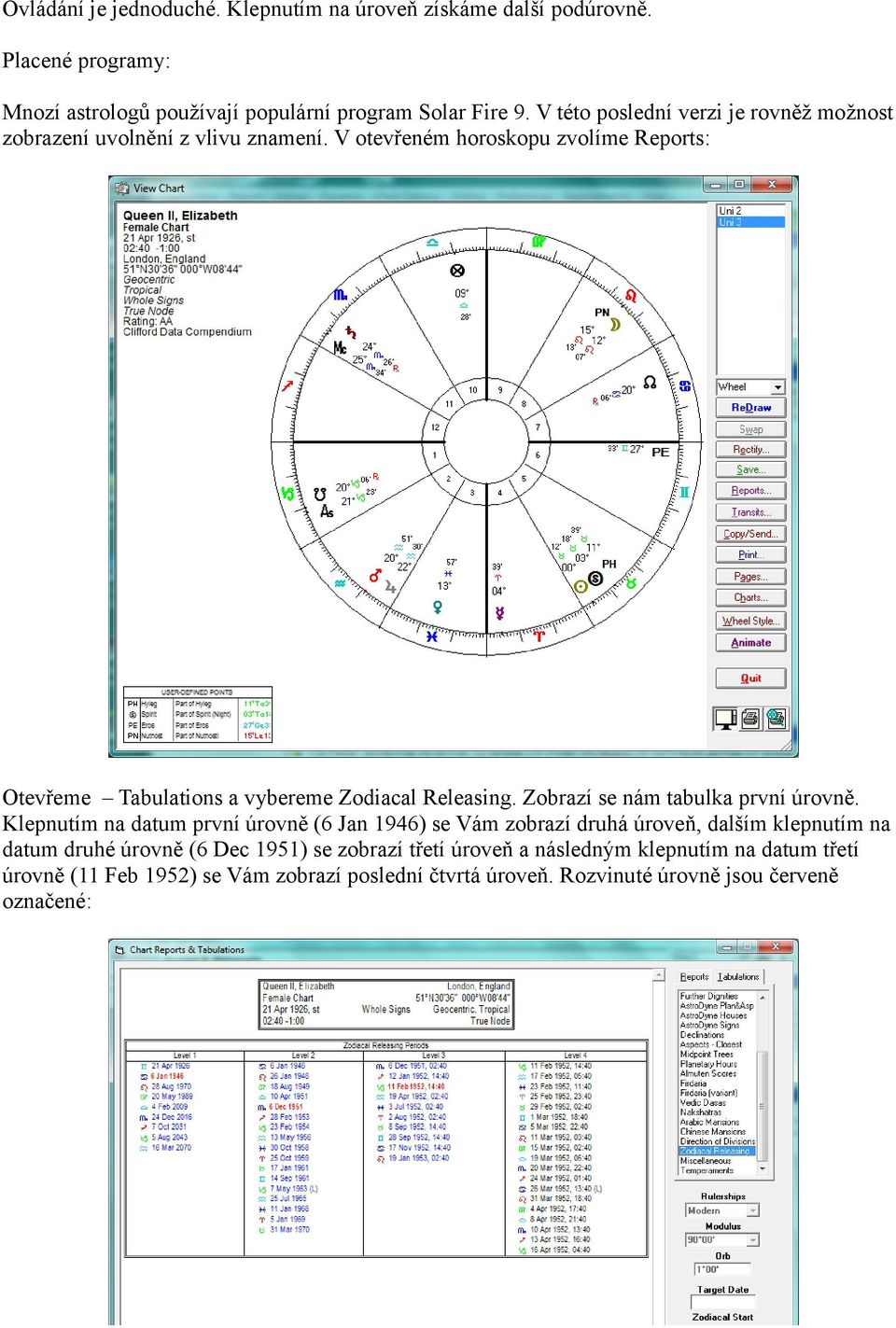
Task: Click the North Node glyph in the wheel
Action: point(650,383)
